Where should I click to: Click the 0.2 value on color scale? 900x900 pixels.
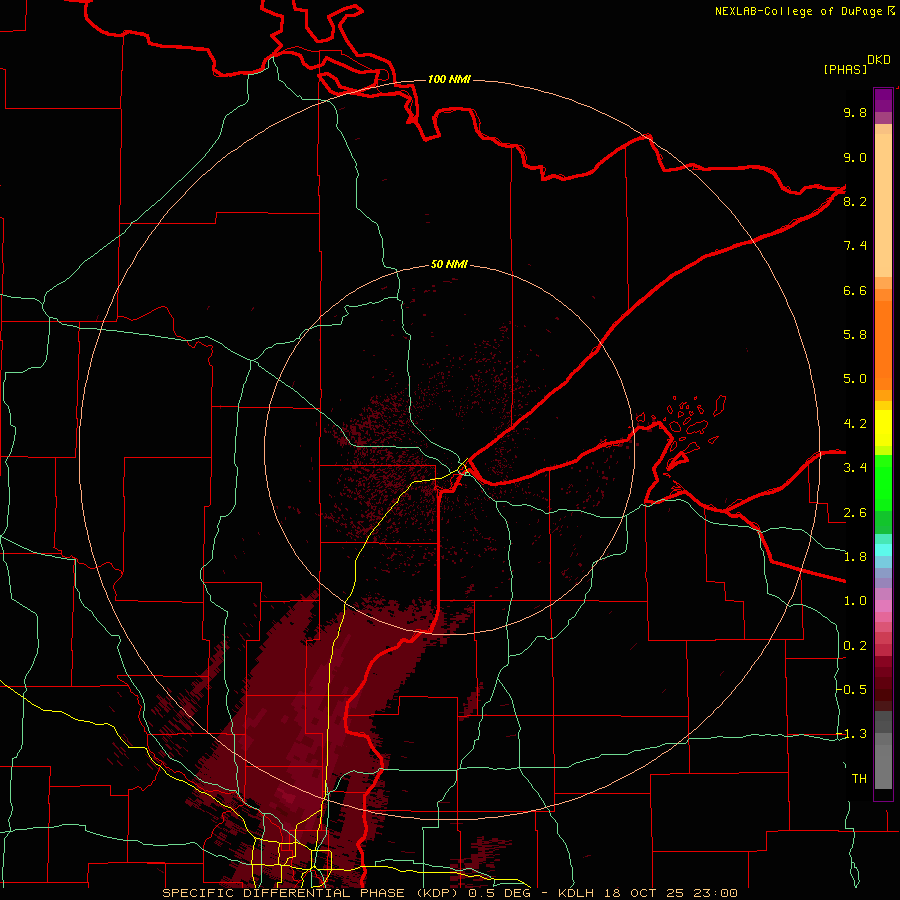[855, 646]
